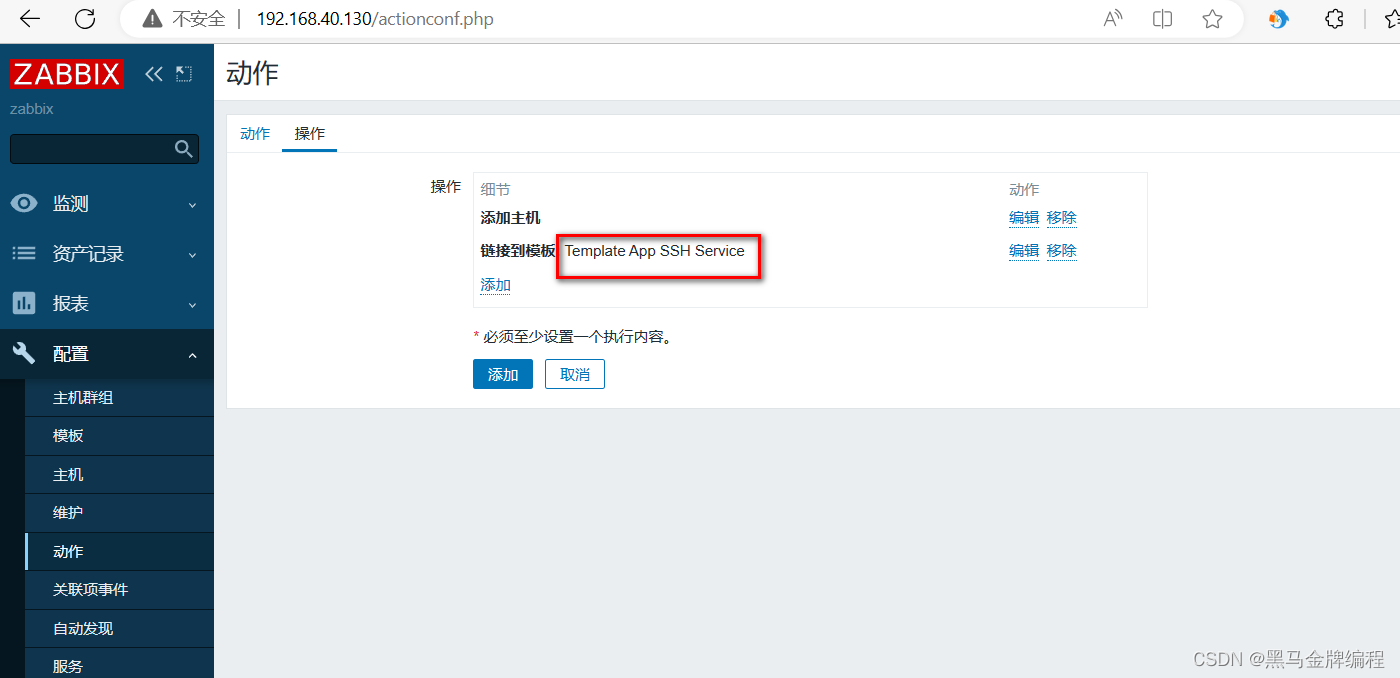Expand the 报表 menu chevron
Image resolution: width=1400 pixels, height=678 pixels.
192,305
